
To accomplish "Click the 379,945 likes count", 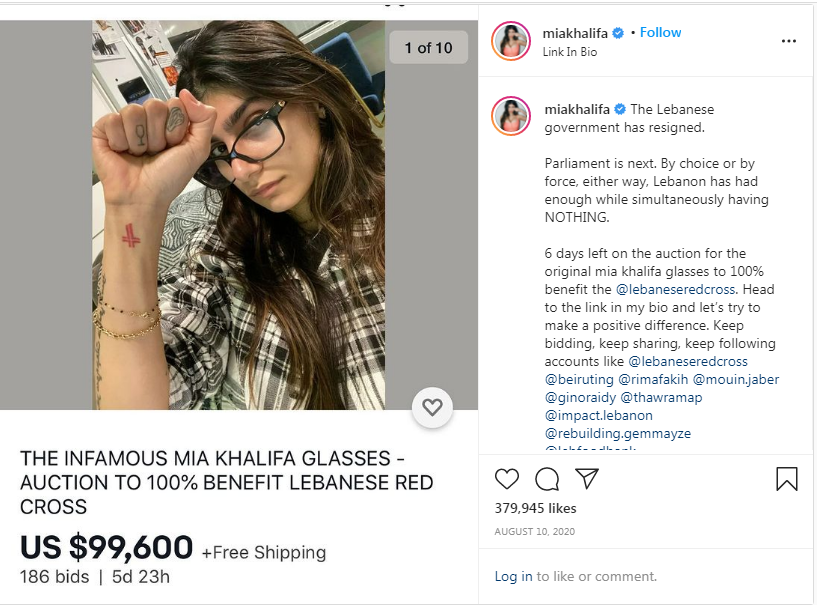I will point(536,508).
